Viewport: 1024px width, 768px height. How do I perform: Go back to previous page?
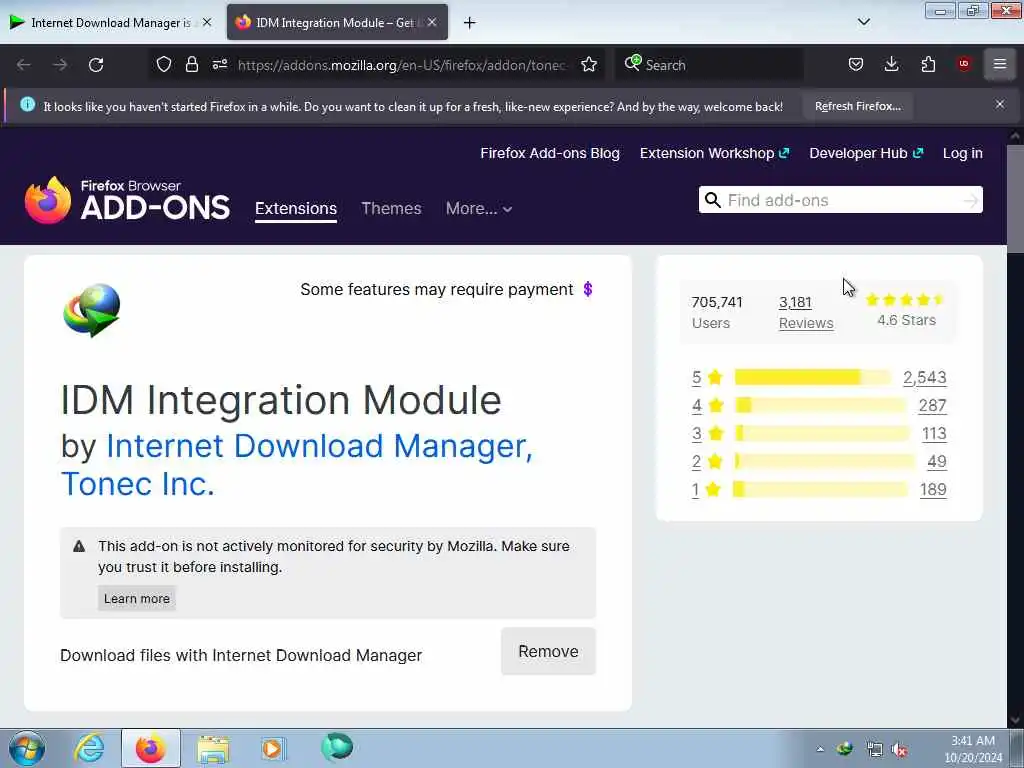point(24,65)
